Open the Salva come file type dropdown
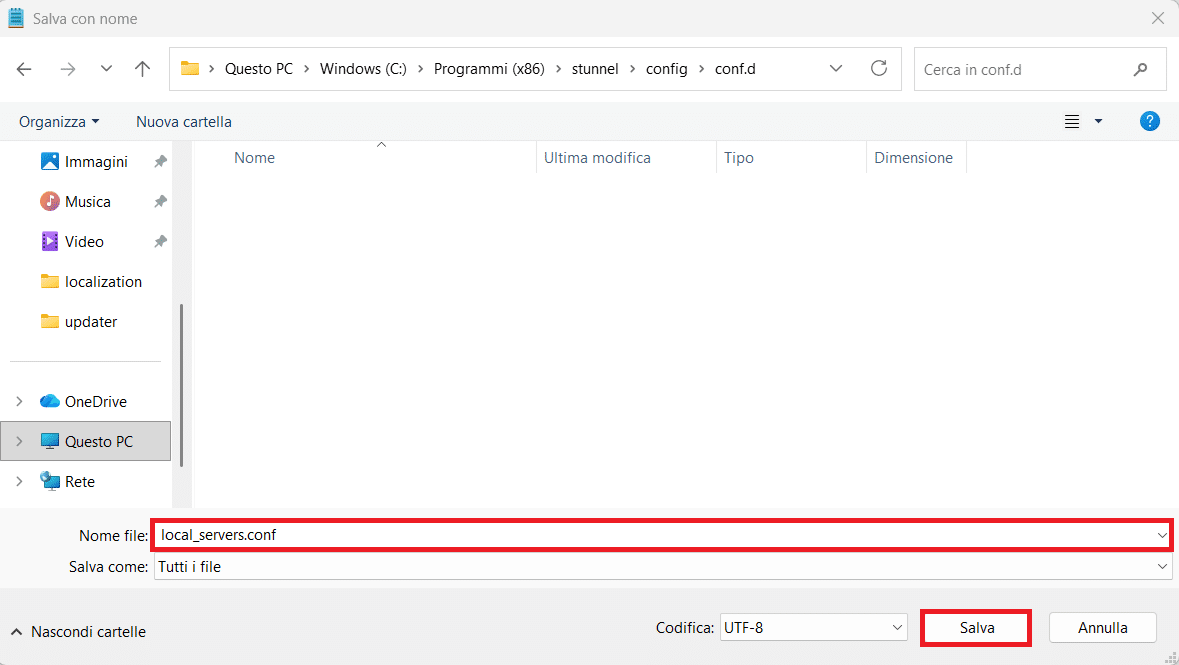The width and height of the screenshot is (1179, 665). (1162, 566)
